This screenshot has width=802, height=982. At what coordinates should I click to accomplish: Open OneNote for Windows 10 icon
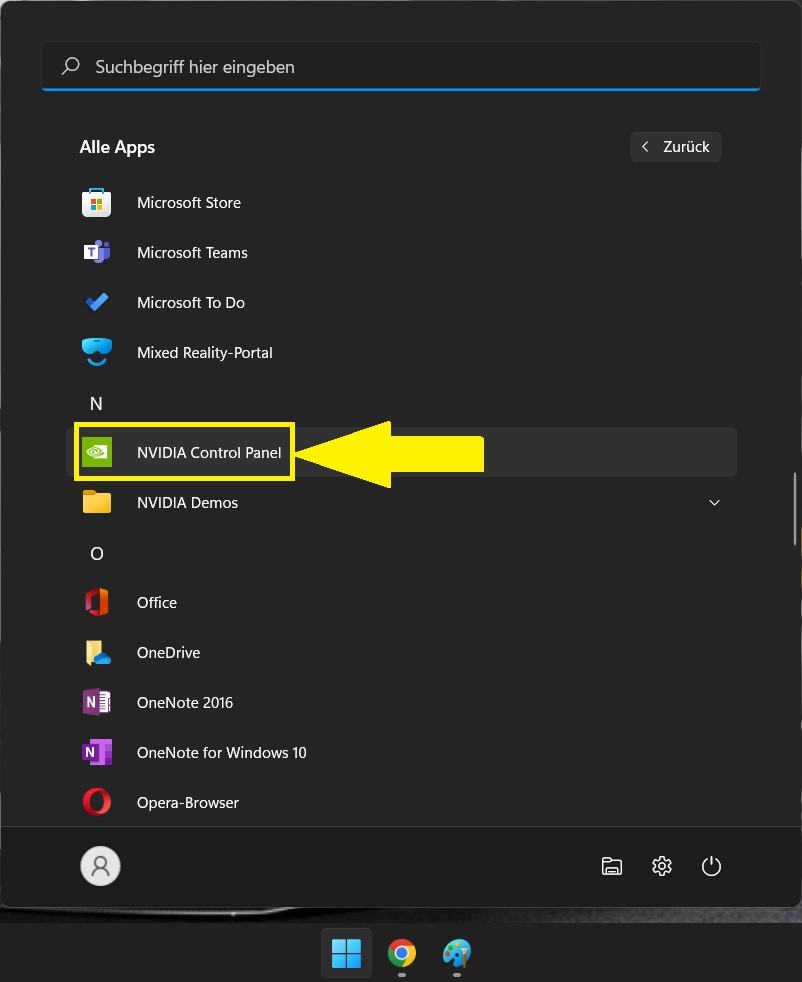tap(96, 752)
